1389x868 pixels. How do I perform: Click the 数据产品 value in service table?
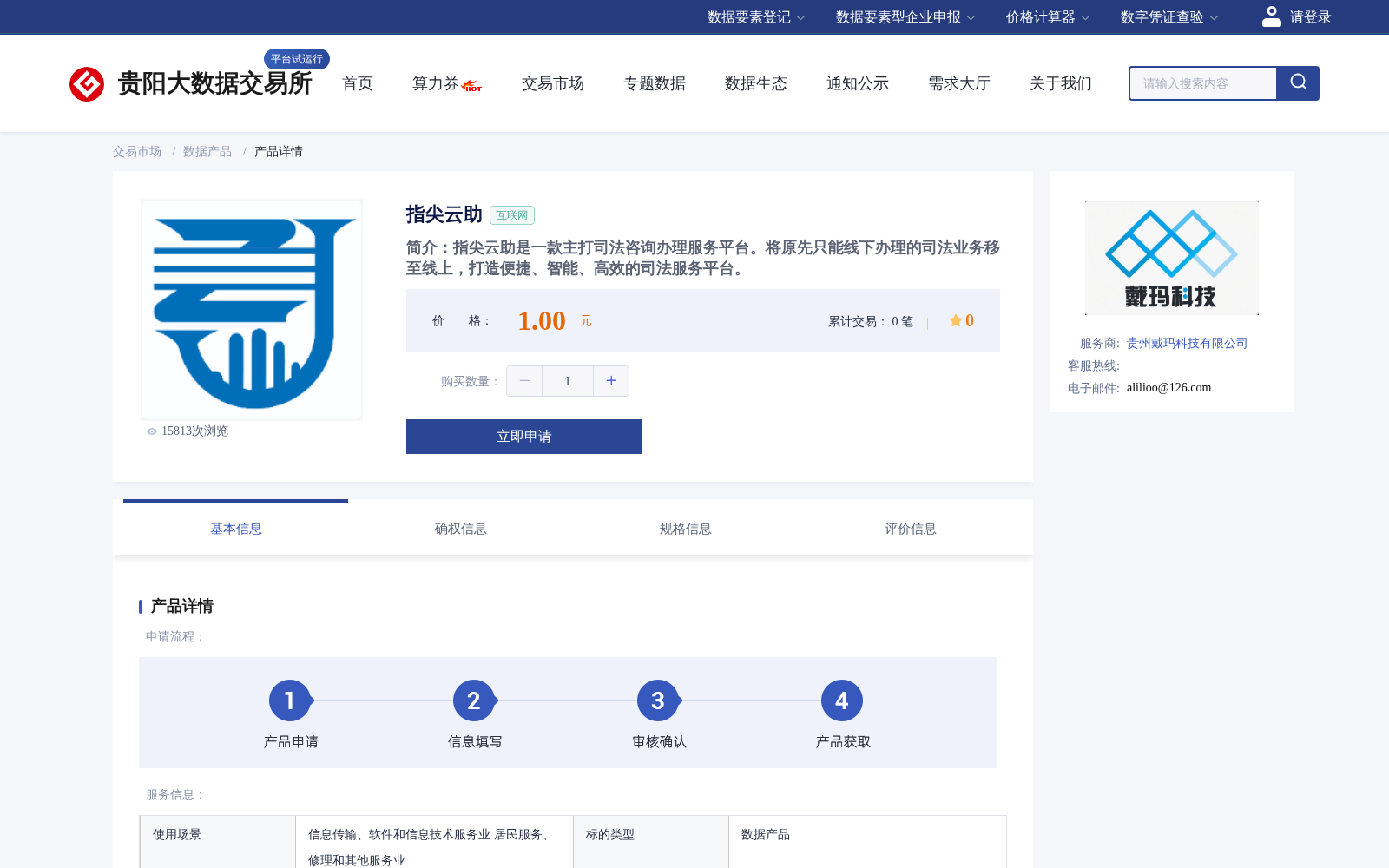click(766, 834)
